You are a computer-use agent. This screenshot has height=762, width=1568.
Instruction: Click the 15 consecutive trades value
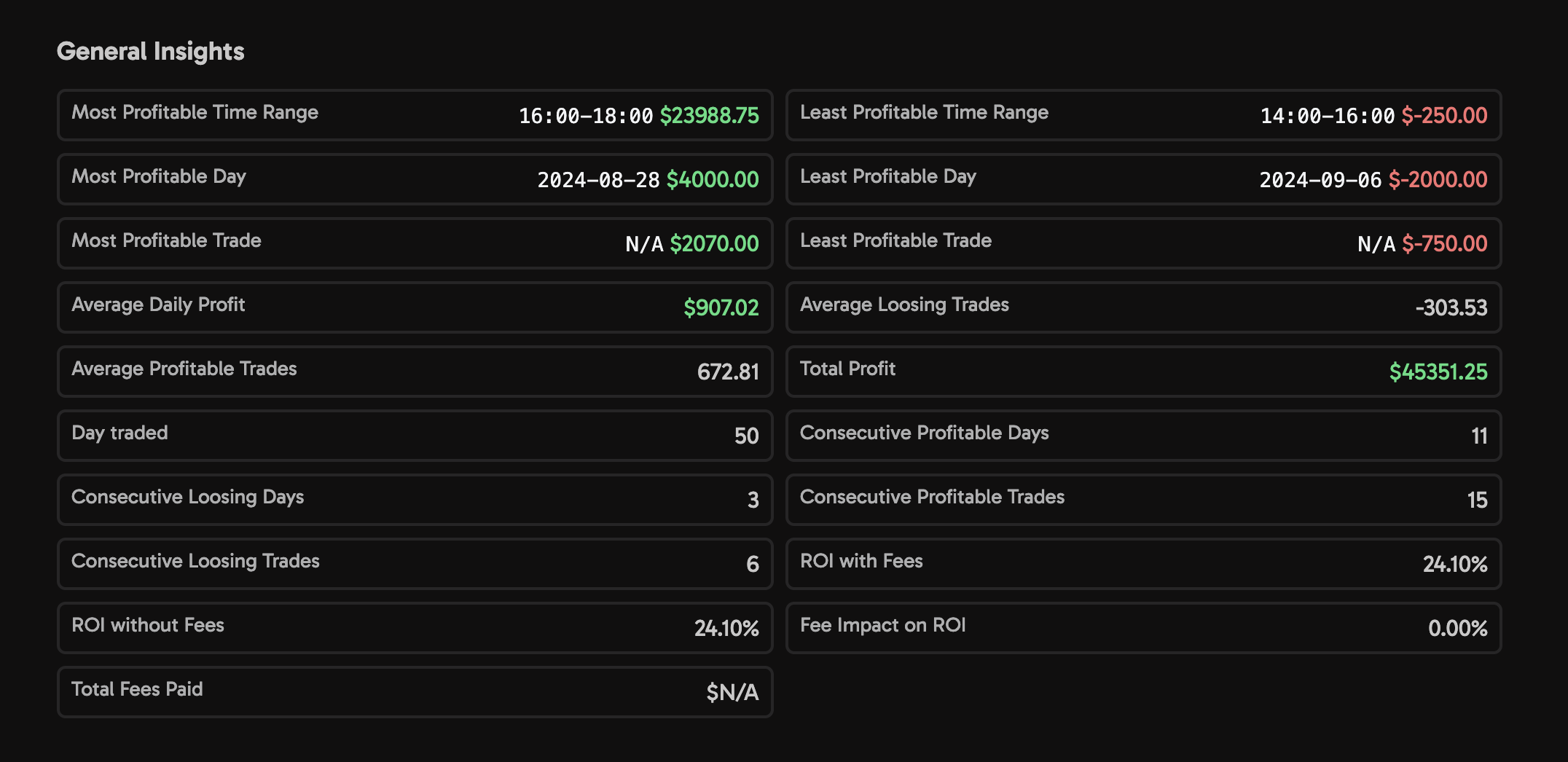pos(1478,500)
